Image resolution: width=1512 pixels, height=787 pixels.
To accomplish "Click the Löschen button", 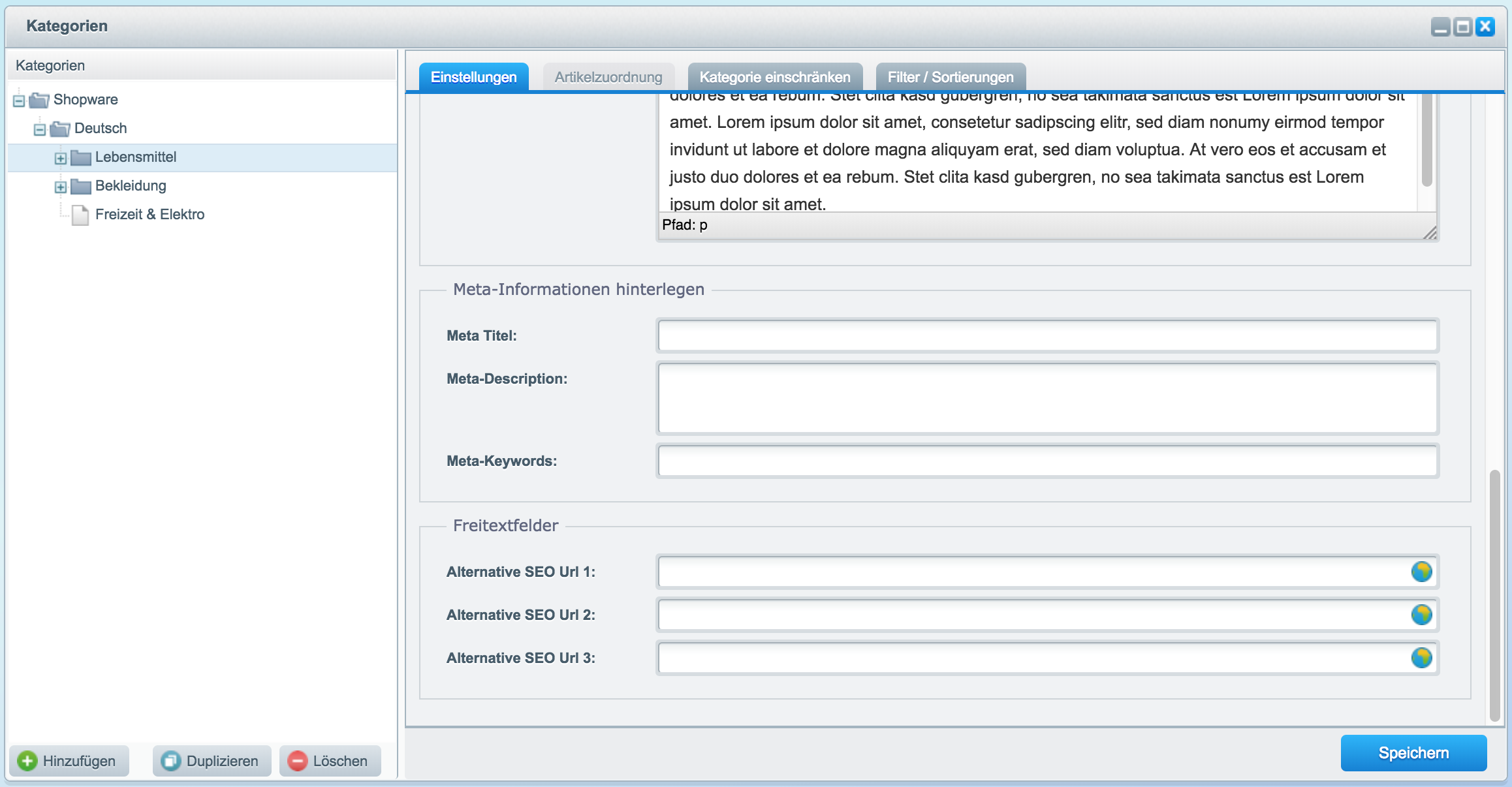I will [x=330, y=761].
